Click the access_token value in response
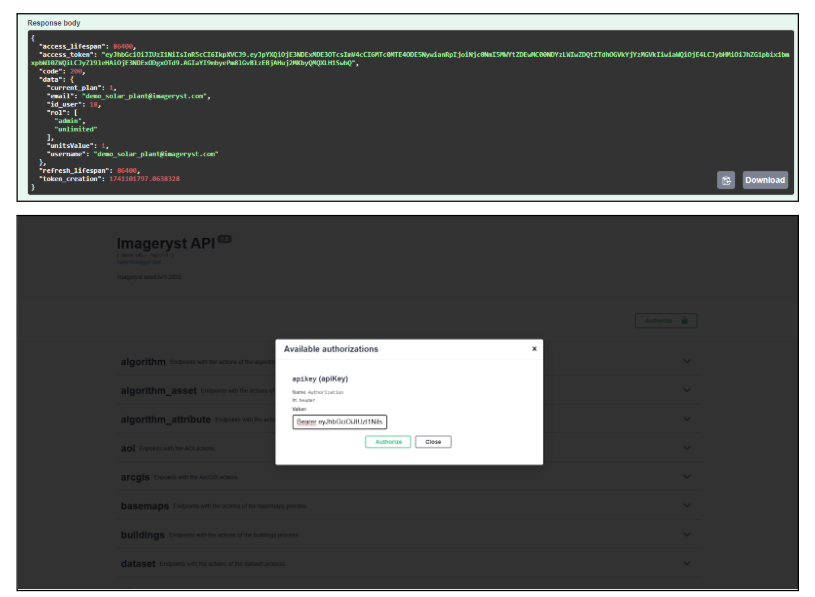Screen dimensions: 815x597 410,59
